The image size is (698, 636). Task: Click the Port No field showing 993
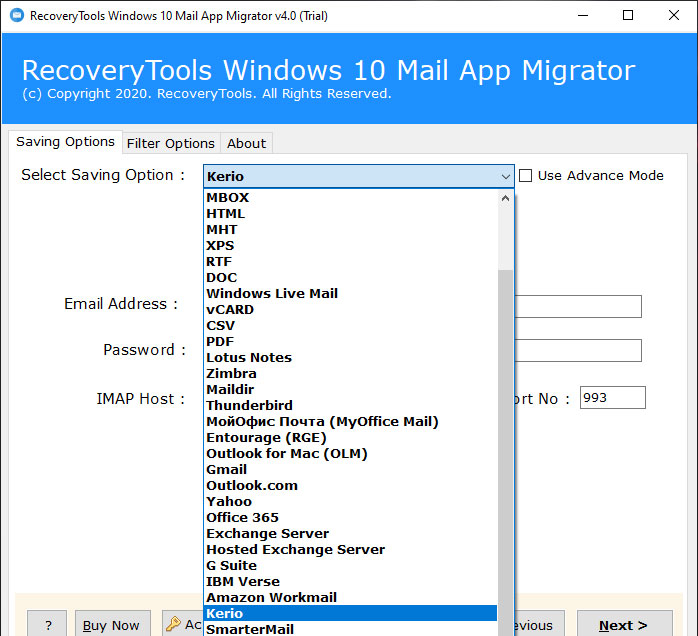(613, 397)
